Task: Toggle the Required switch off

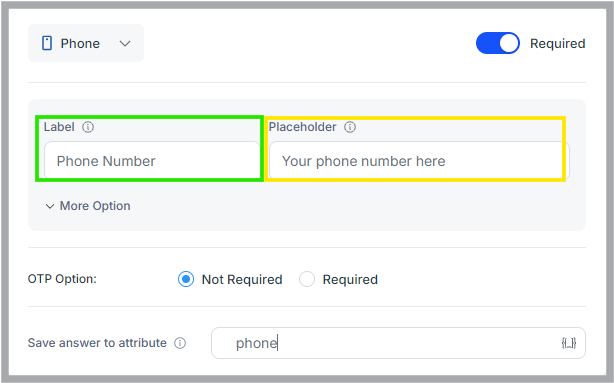Action: coord(498,43)
